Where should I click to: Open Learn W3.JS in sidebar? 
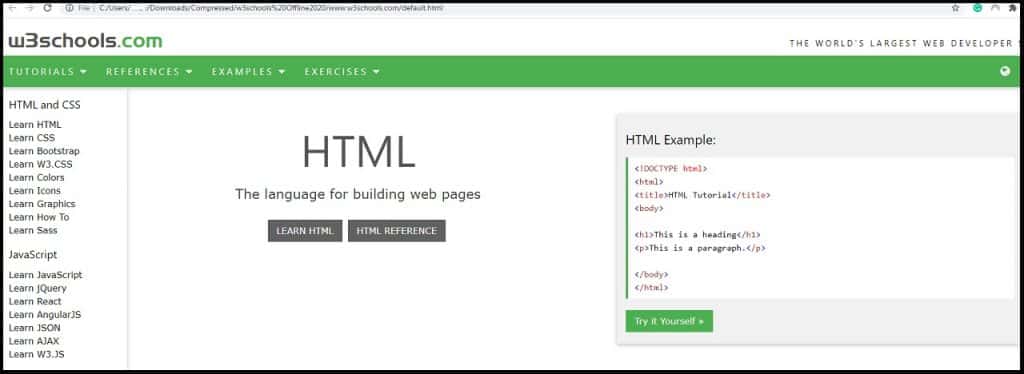coord(37,354)
